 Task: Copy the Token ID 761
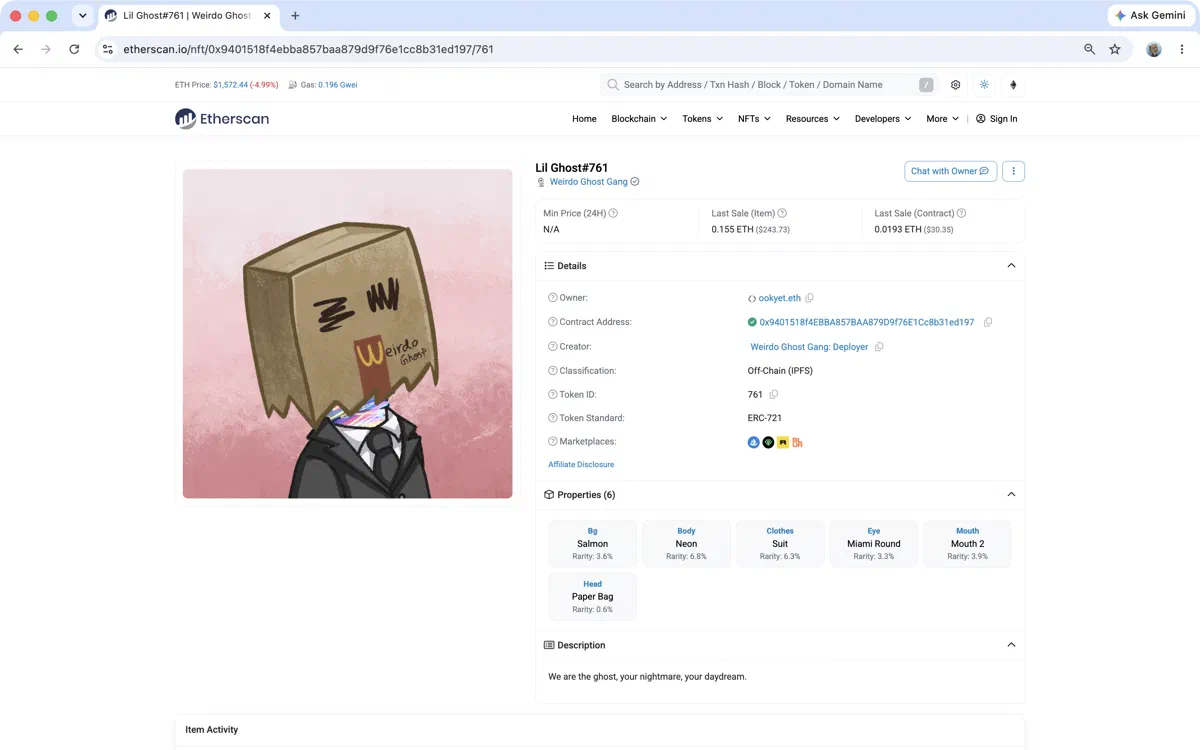click(773, 395)
